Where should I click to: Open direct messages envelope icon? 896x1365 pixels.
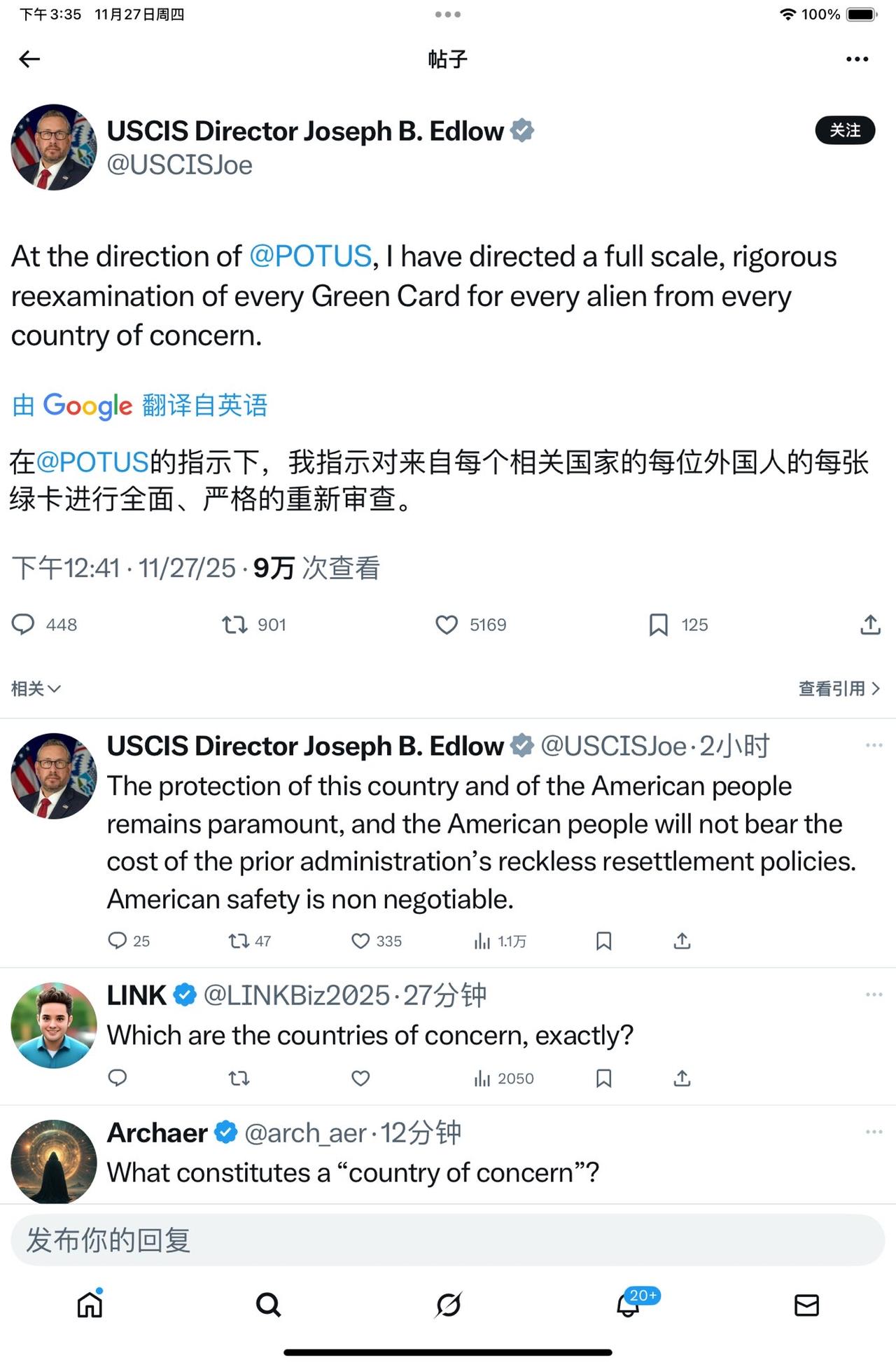point(806,1305)
